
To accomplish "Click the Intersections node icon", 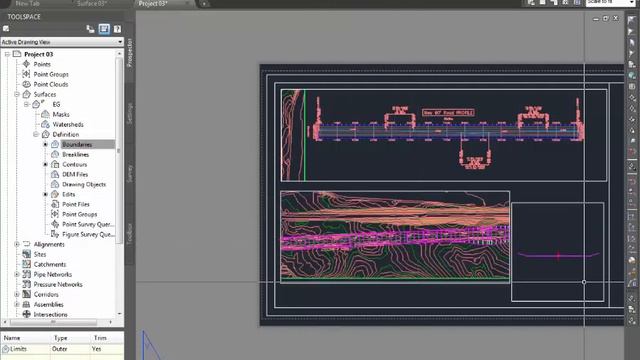I will point(27,314).
